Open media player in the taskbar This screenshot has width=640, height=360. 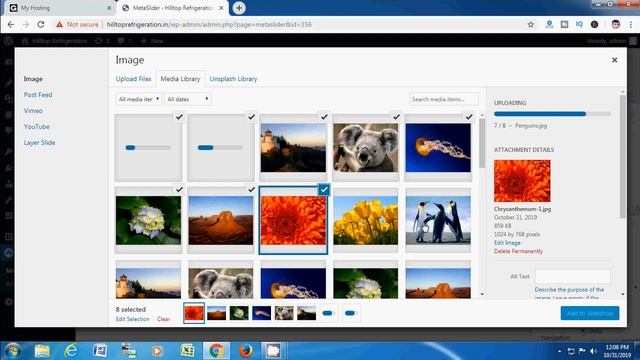[158, 351]
